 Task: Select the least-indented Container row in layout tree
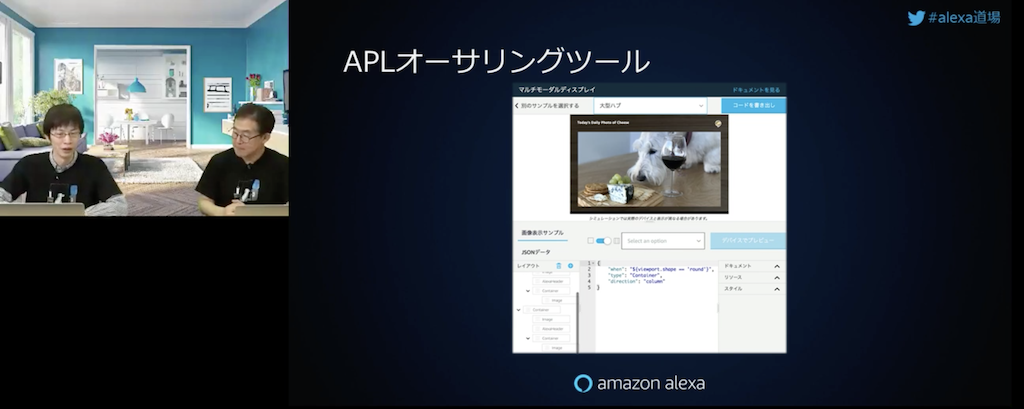point(541,310)
